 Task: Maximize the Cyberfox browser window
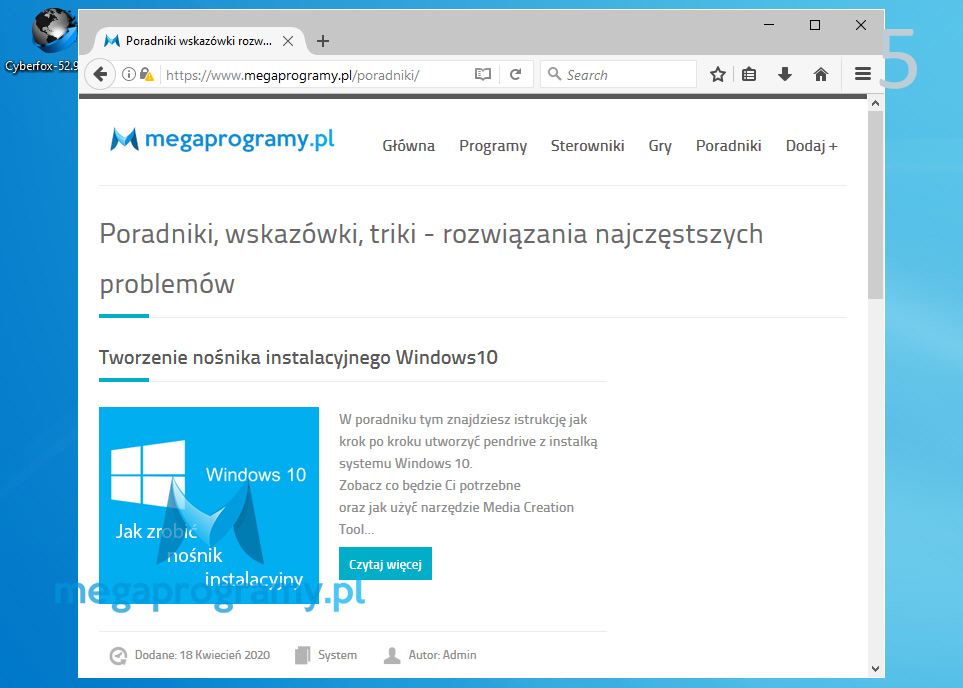click(815, 25)
